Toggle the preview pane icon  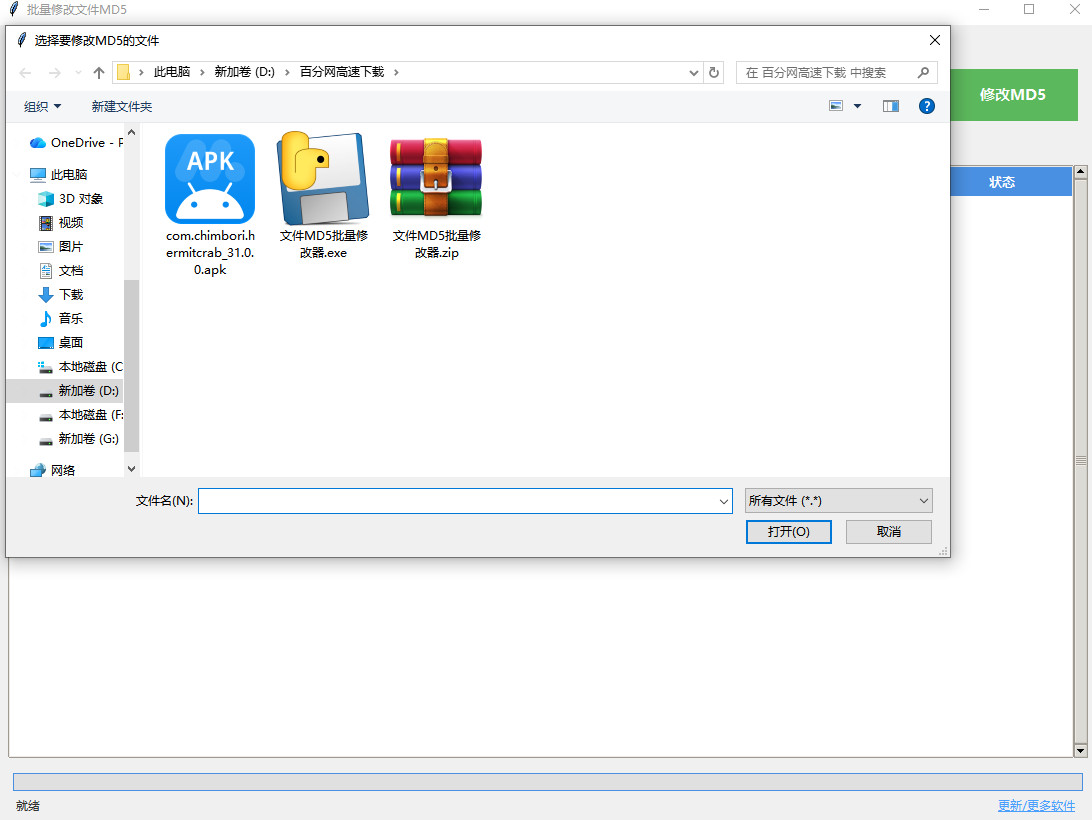[889, 106]
